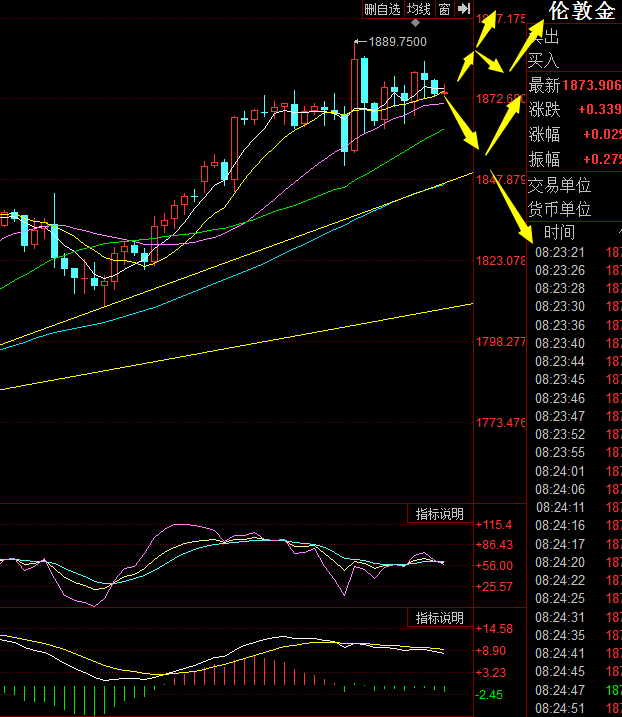The image size is (622, 717).
Task: Click the +115.4 indicator axis value
Action: tap(493, 524)
